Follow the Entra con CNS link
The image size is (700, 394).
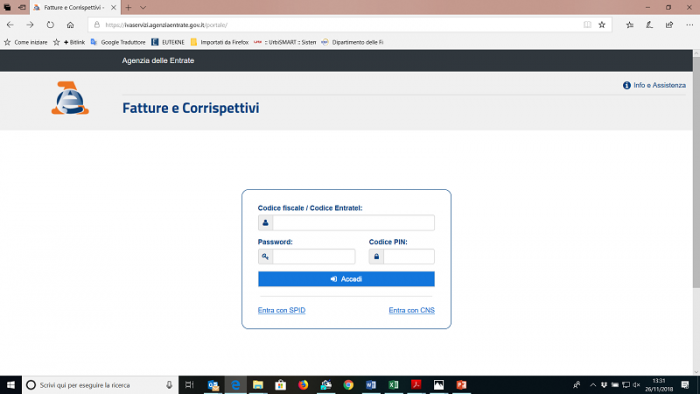click(x=411, y=310)
